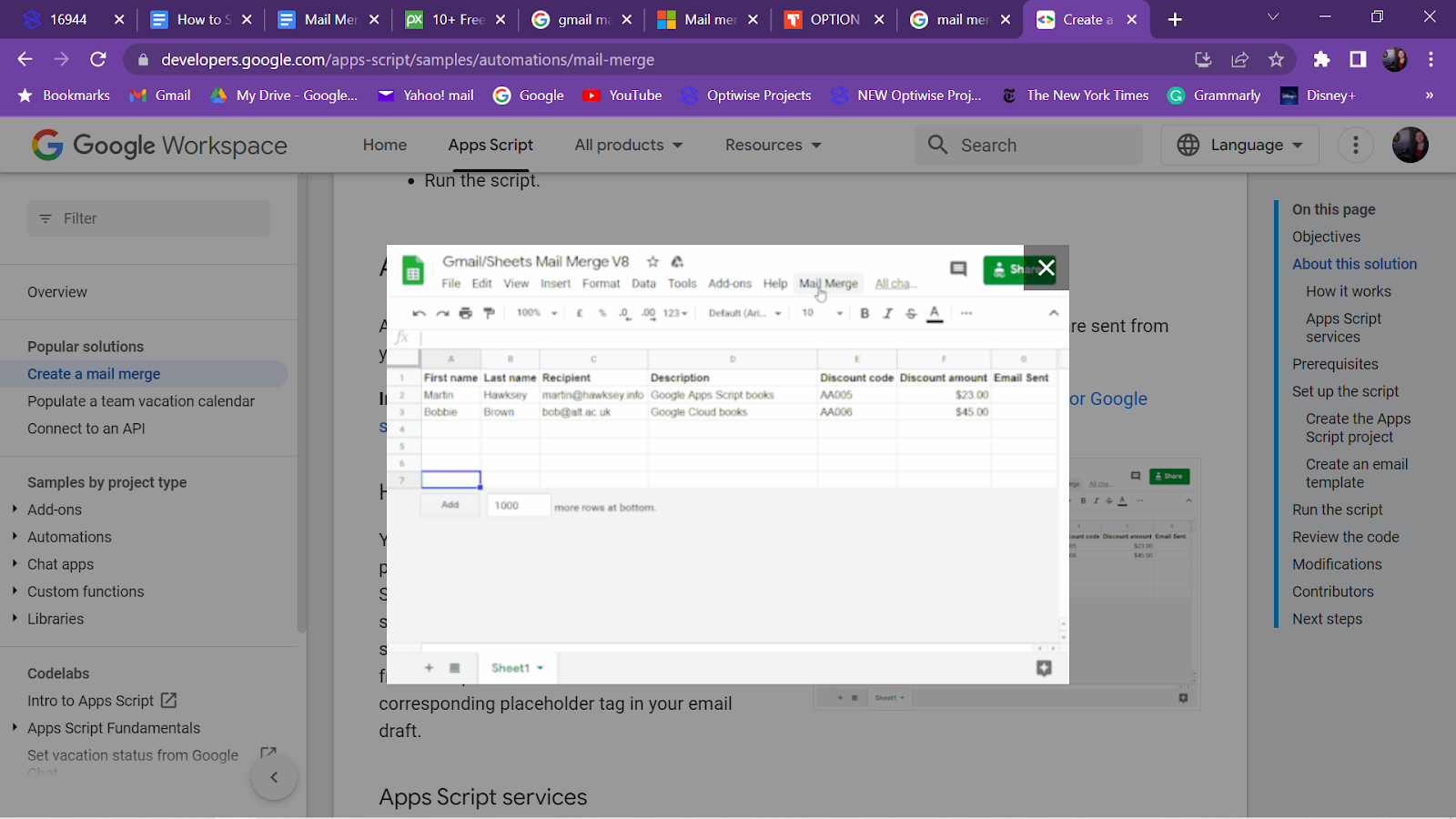Image resolution: width=1456 pixels, height=819 pixels.
Task: Collapse the left navigation panel
Action: click(274, 777)
